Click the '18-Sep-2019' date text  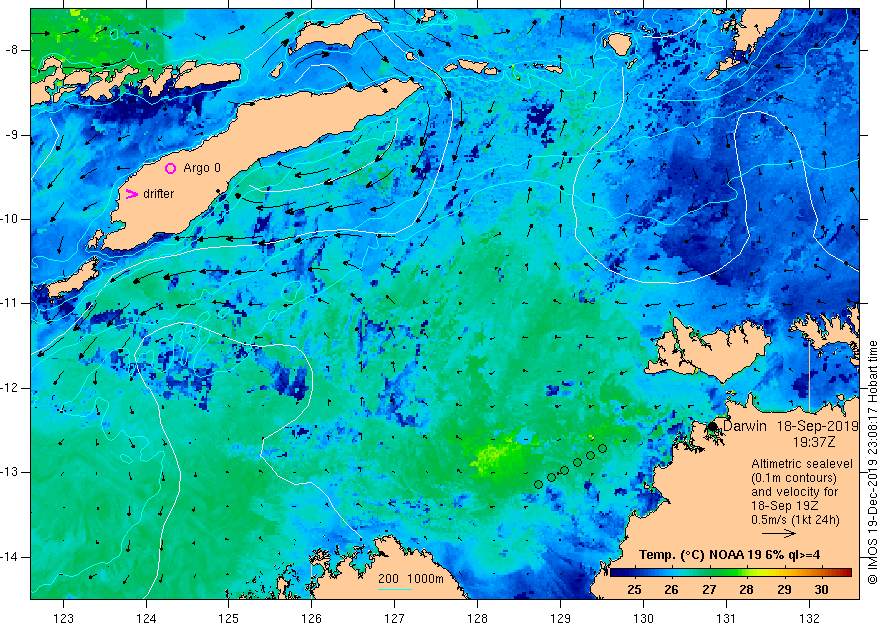point(818,426)
